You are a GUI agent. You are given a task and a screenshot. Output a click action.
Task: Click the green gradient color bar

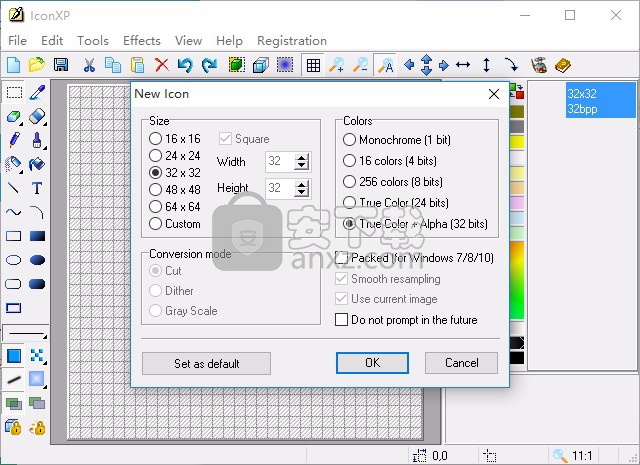(x=517, y=280)
